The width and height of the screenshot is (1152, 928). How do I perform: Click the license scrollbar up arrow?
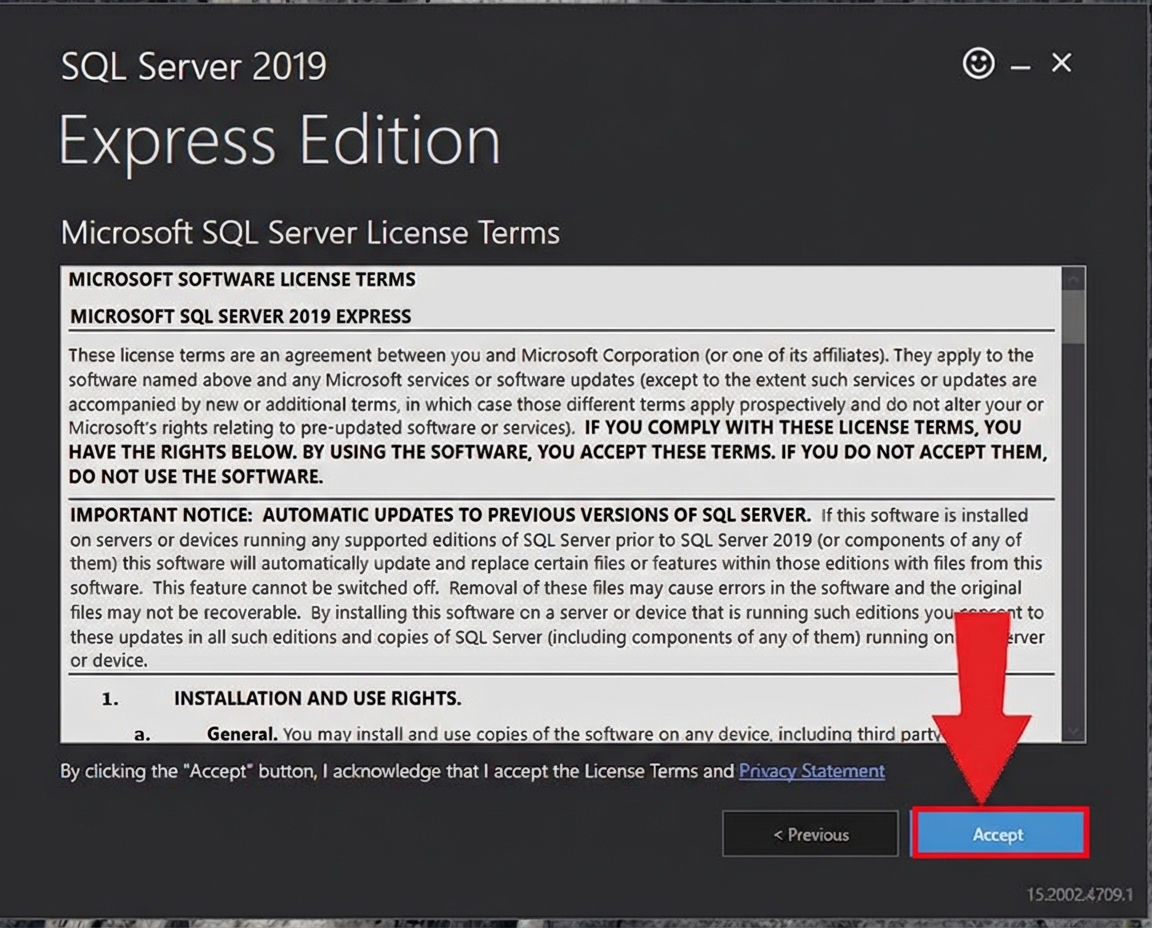coord(1074,278)
